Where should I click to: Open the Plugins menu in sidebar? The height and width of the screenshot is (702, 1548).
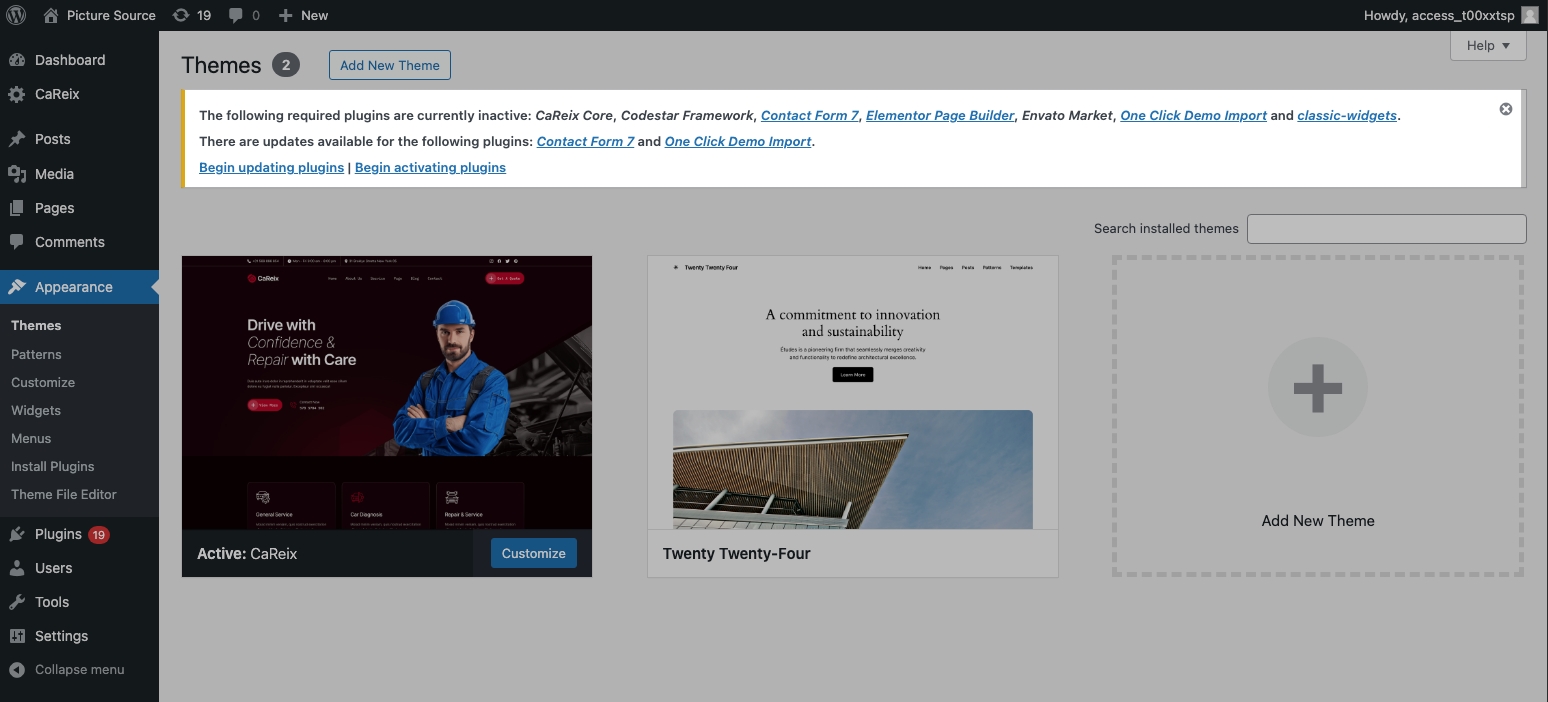pyautogui.click(x=58, y=534)
